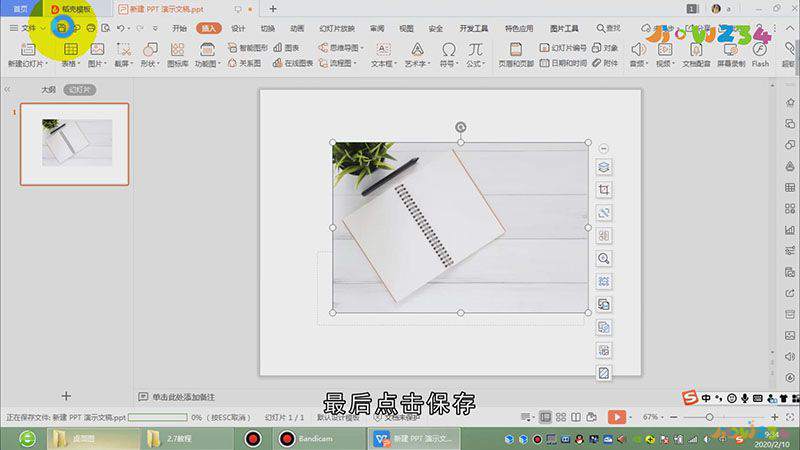The width and height of the screenshot is (800, 450).
Task: Open the 图片 insert picture dropdown
Action: (97, 64)
